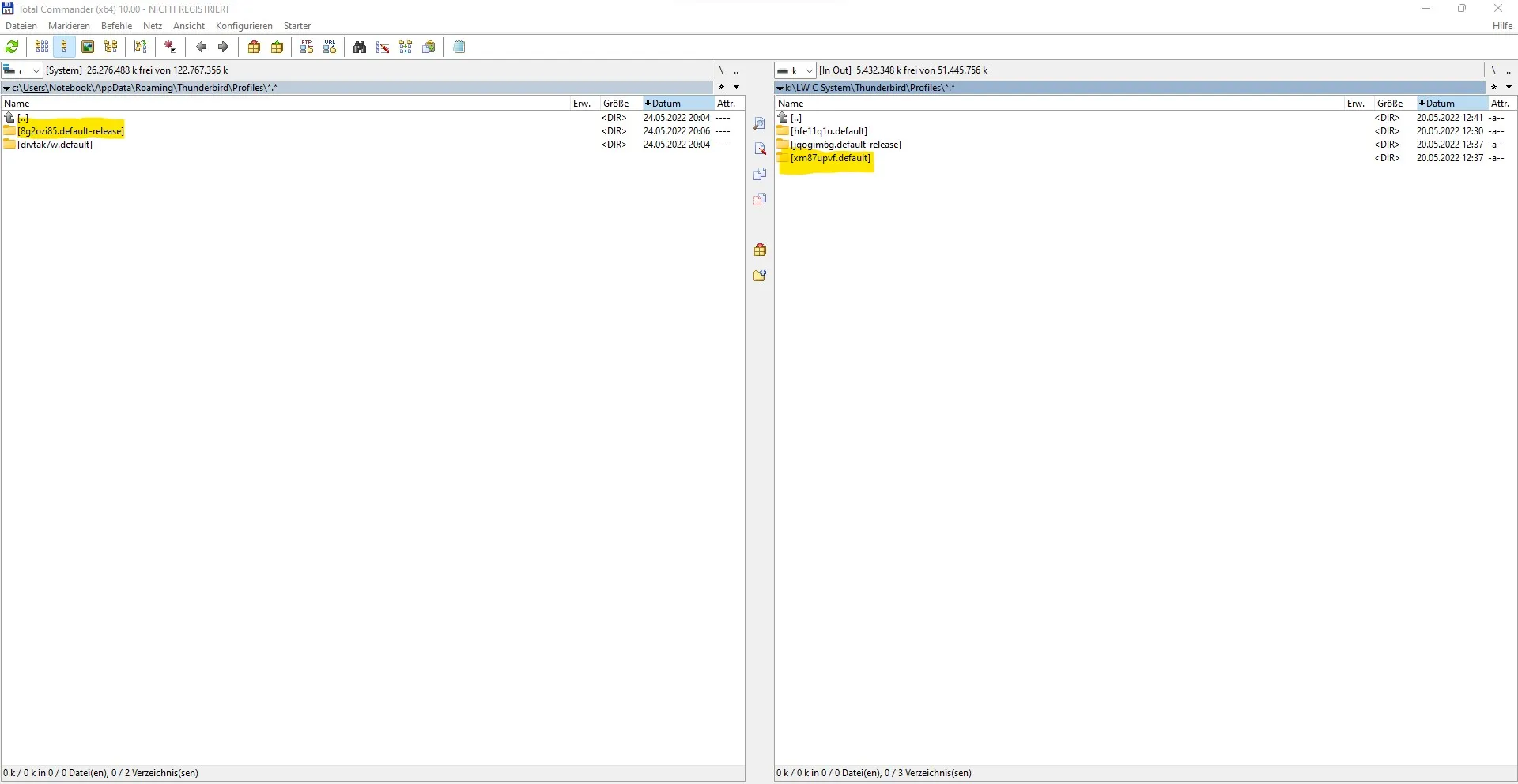Toggle full details view button

click(x=65, y=47)
